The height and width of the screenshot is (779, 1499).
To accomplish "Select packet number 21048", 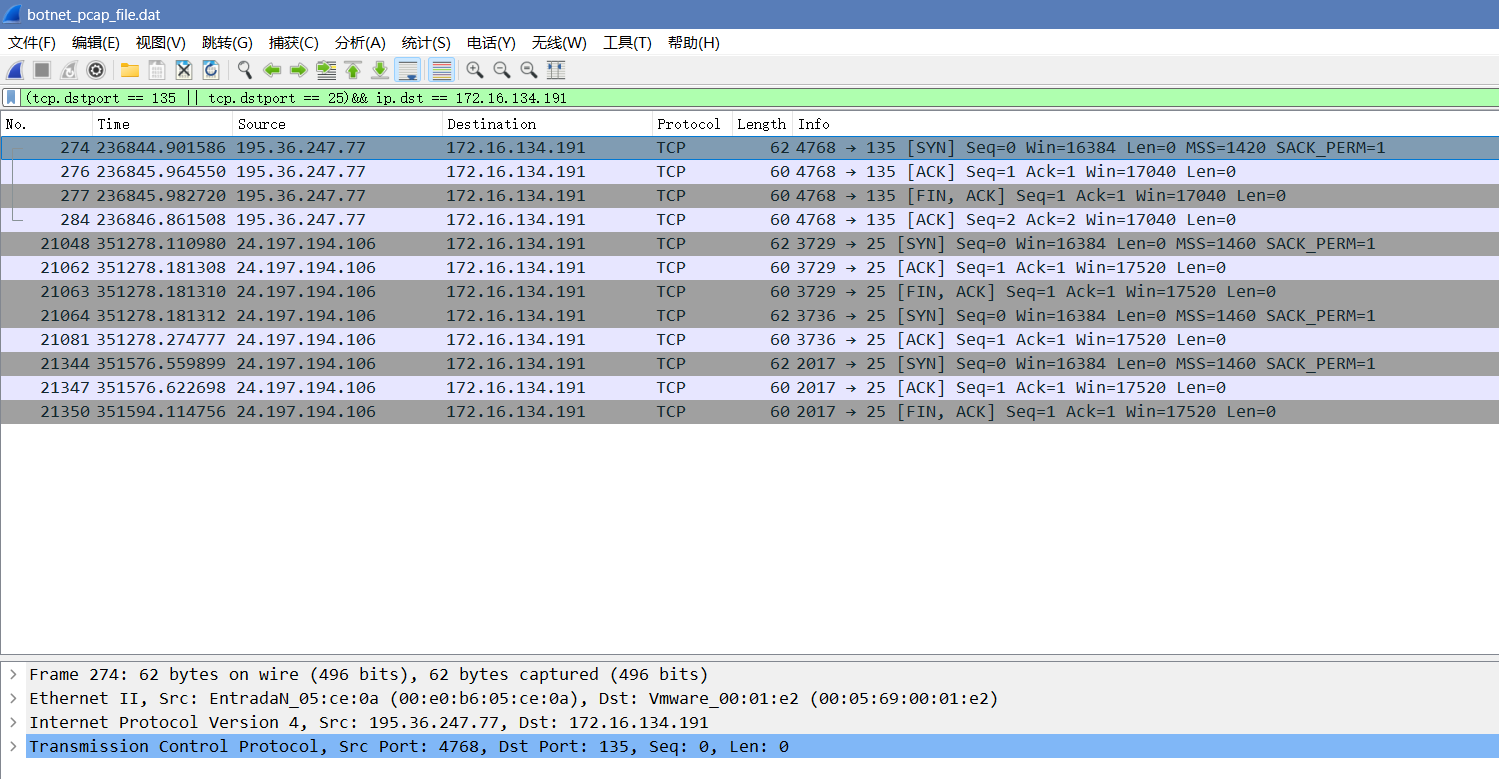I will coord(749,243).
